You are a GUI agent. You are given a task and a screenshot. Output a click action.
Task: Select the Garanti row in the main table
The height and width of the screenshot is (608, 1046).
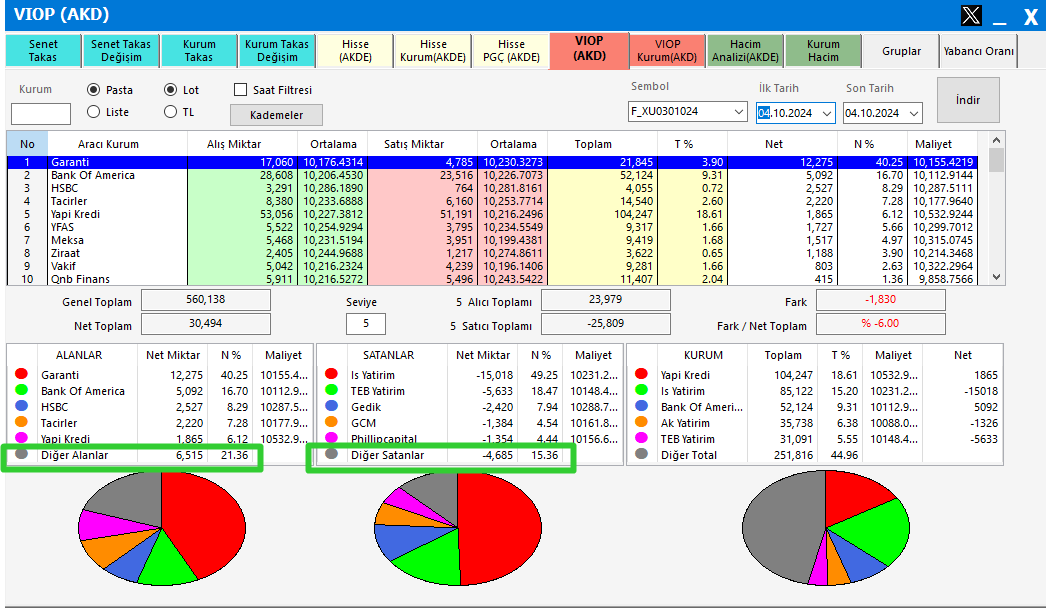click(x=492, y=162)
